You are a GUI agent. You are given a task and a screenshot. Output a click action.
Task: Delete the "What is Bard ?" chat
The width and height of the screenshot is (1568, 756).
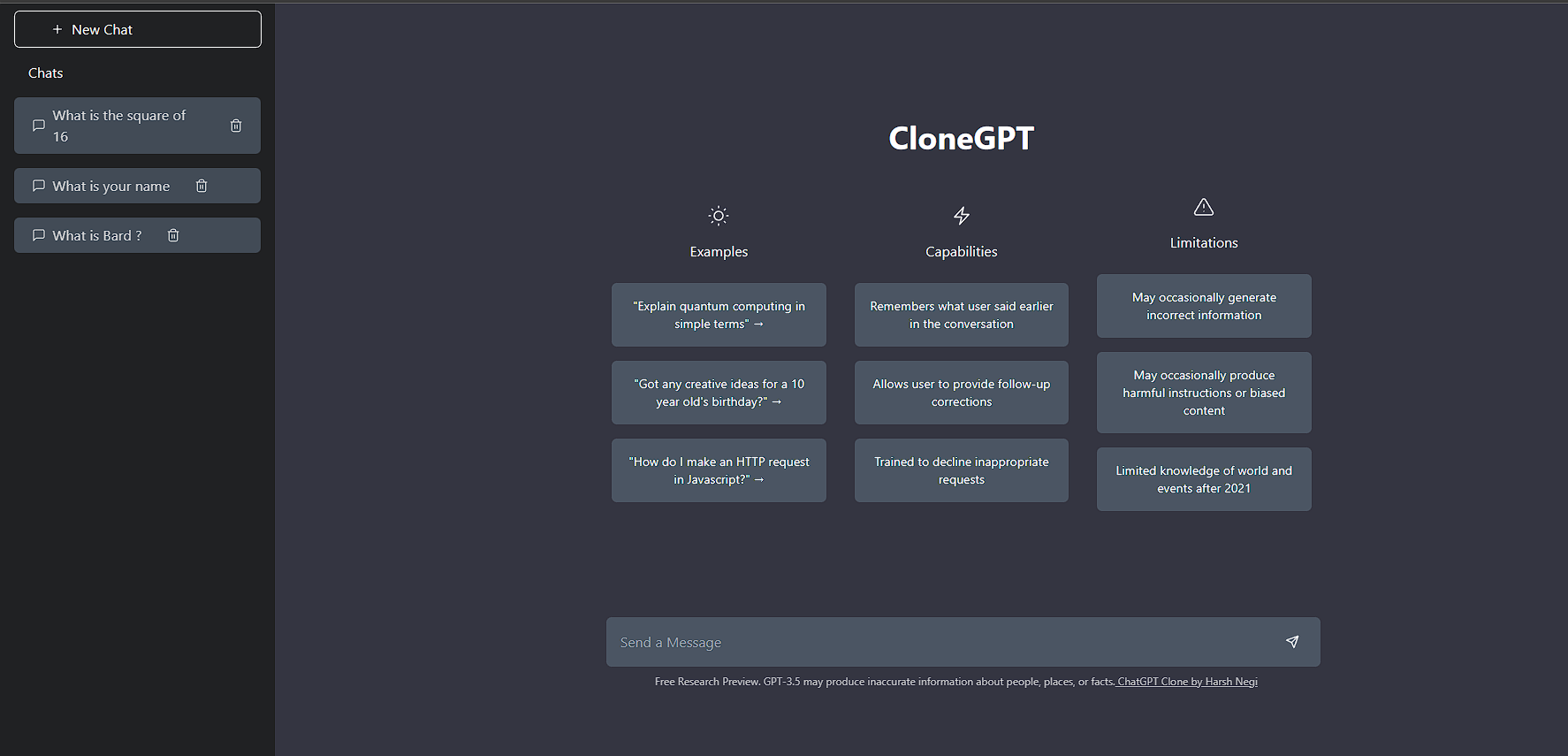pos(173,235)
